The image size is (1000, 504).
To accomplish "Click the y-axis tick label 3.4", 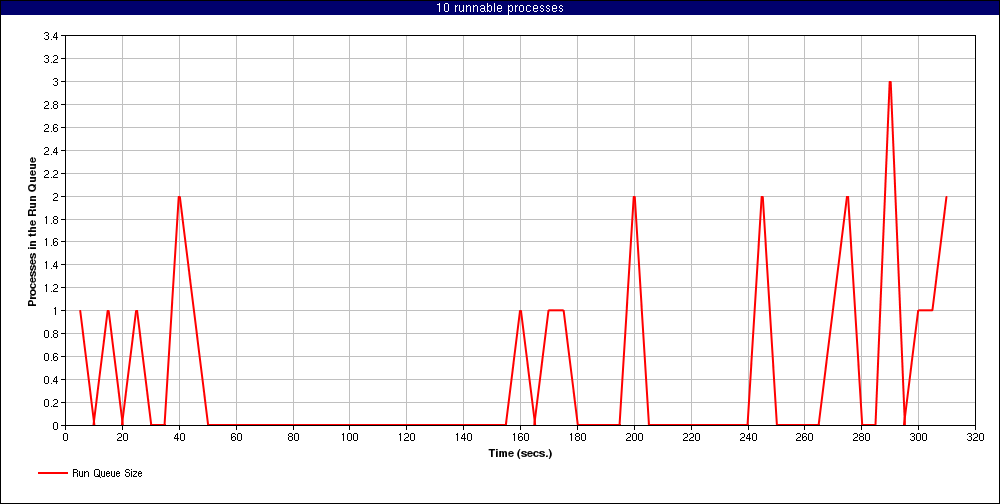I will click(x=52, y=36).
